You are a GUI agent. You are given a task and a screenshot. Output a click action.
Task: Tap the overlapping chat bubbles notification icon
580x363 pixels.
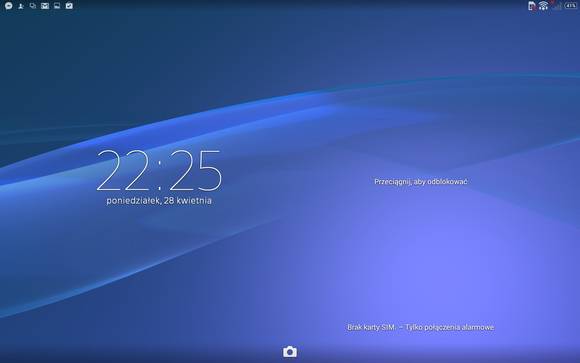click(x=33, y=6)
